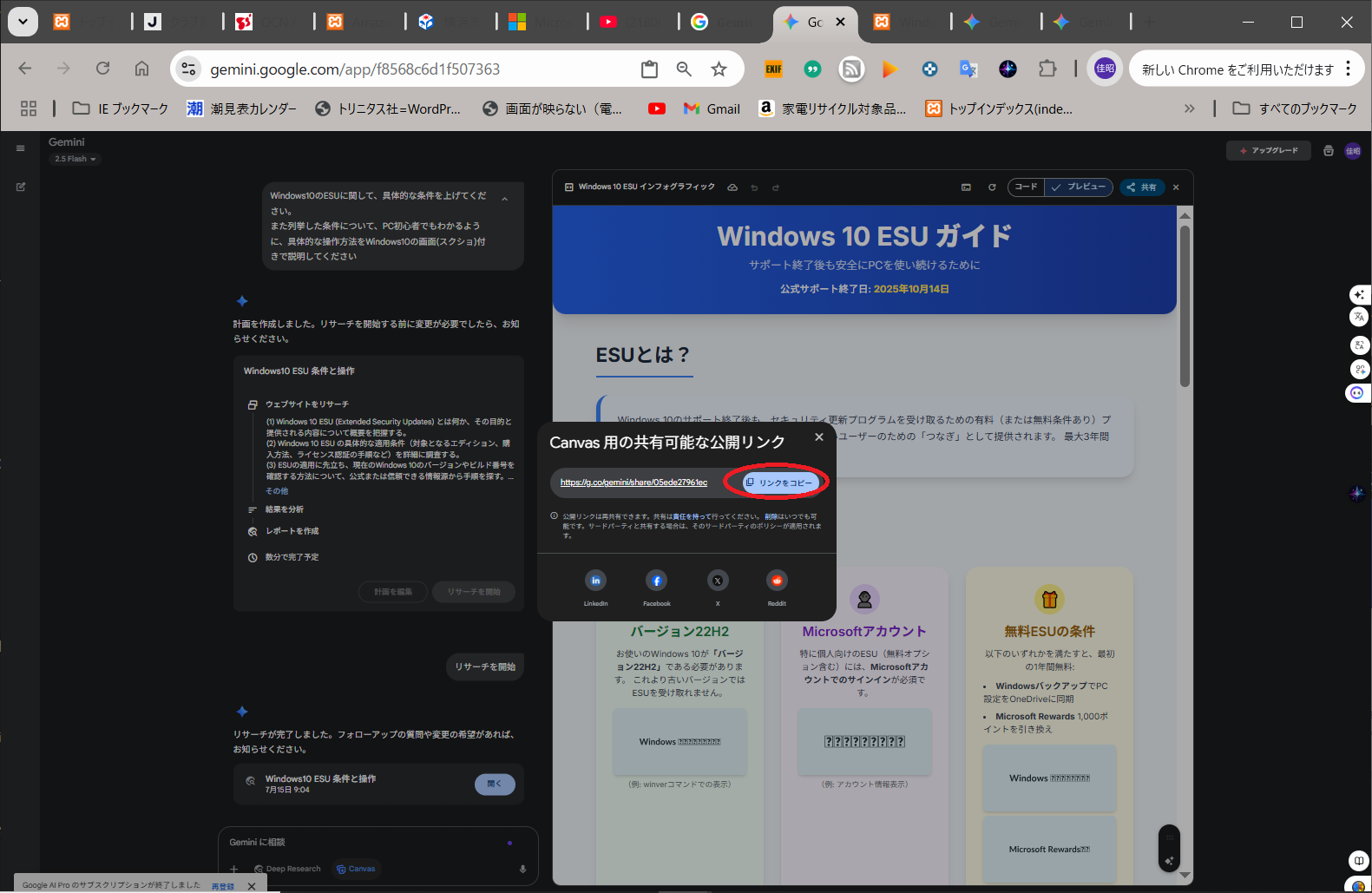Open the 2.5 Flash model dropdown
1372x893 pixels.
75,159
